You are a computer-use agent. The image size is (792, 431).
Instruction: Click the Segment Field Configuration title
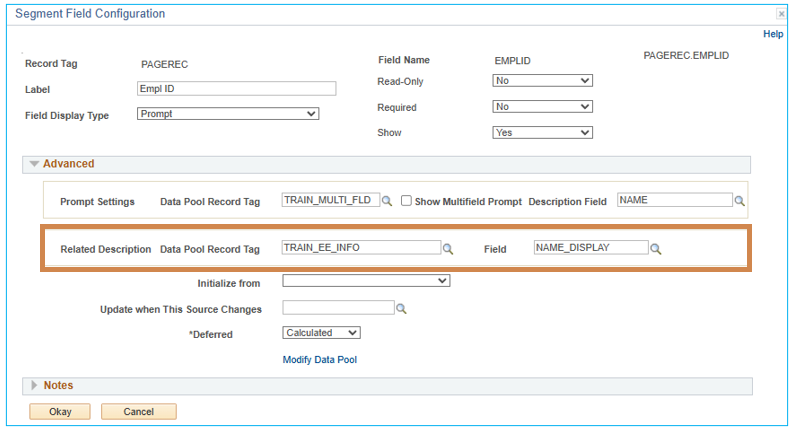tap(90, 14)
